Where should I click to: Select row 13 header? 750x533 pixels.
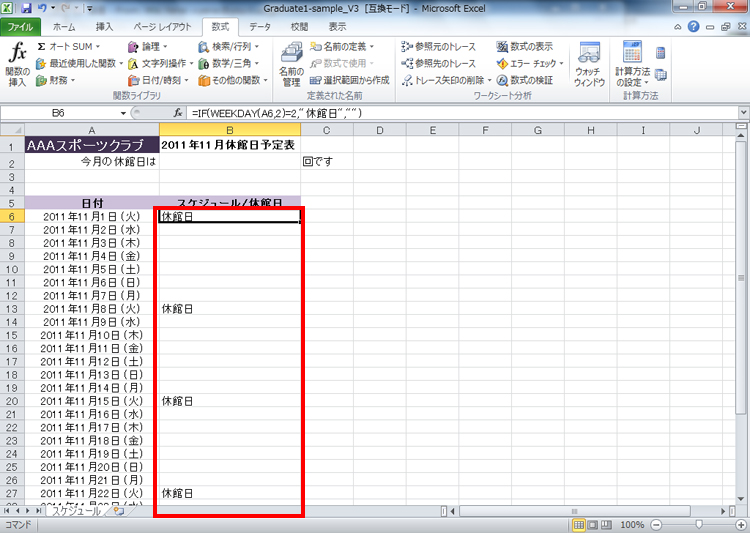point(12,309)
